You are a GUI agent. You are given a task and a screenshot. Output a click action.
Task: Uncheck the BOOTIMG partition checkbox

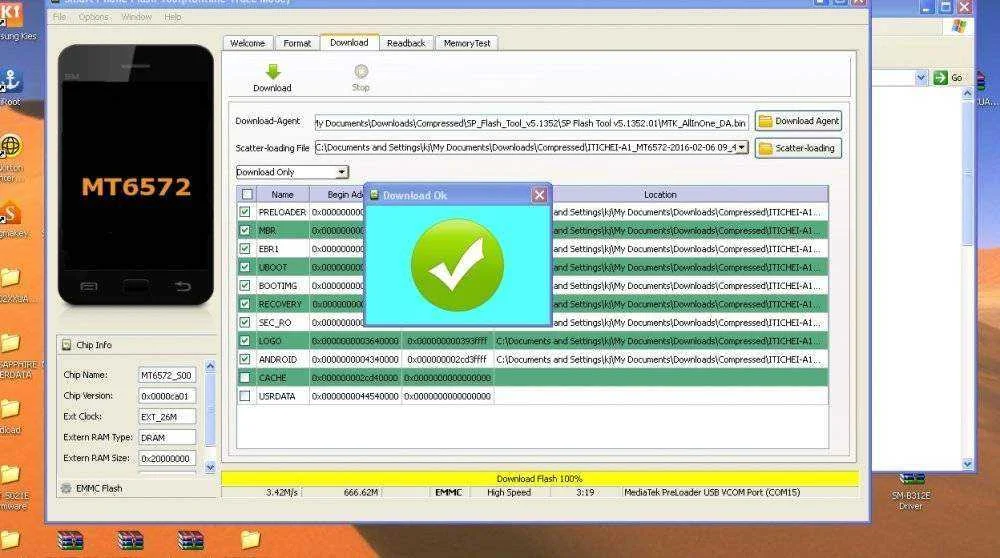point(245,286)
